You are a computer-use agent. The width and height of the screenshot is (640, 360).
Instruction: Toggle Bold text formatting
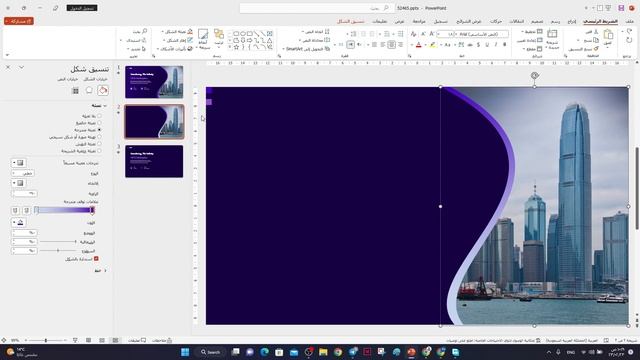tap(504, 45)
